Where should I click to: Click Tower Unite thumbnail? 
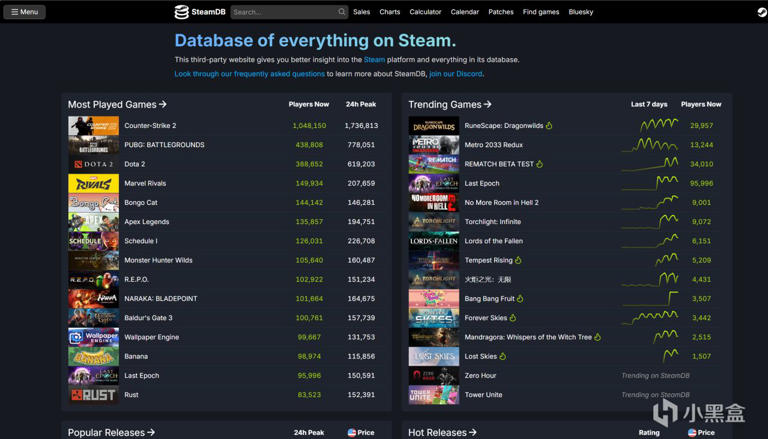[434, 395]
